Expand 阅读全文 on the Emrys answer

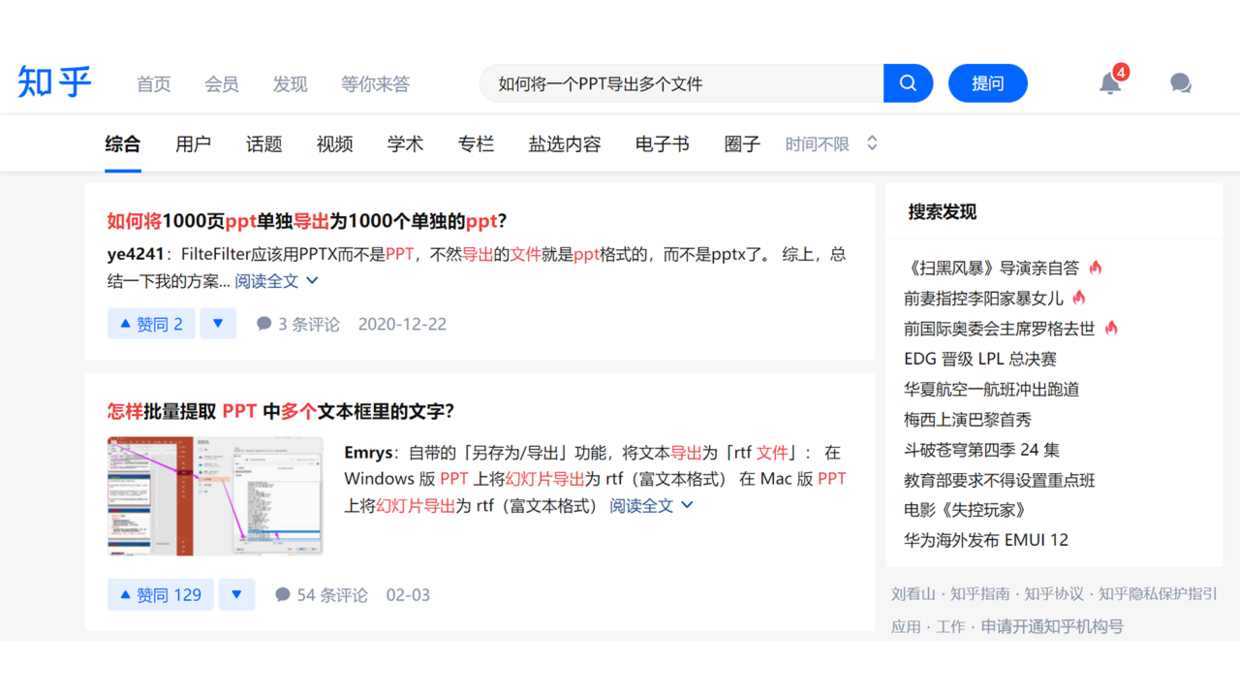click(651, 506)
